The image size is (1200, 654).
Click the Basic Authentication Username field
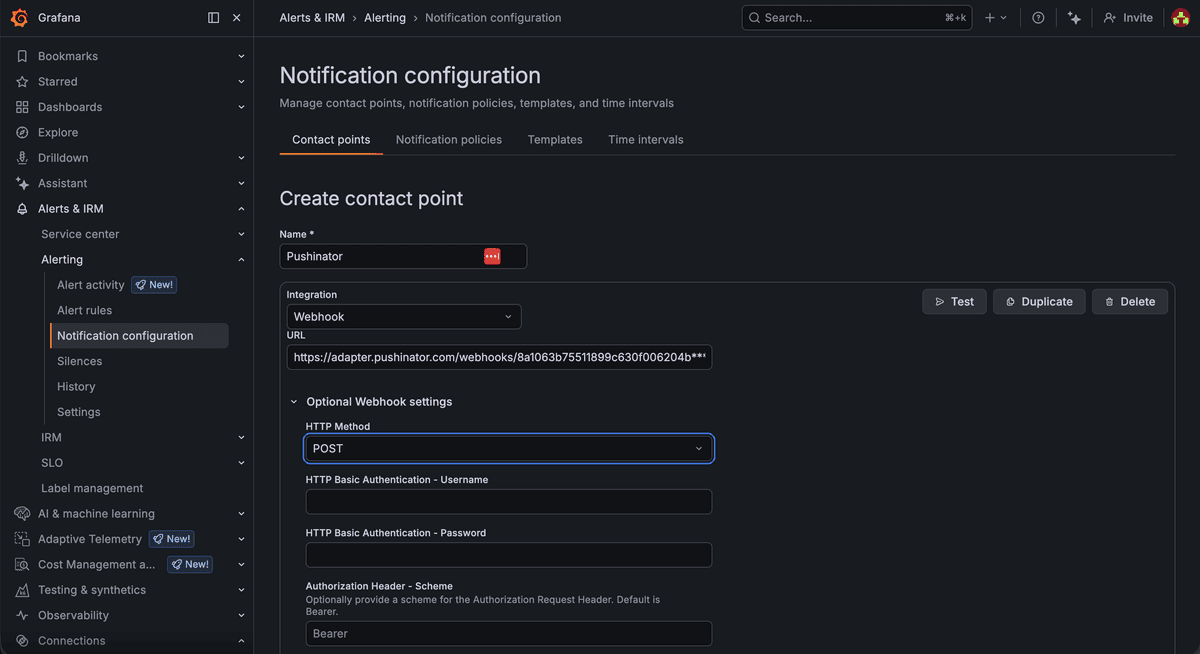pyautogui.click(x=509, y=502)
